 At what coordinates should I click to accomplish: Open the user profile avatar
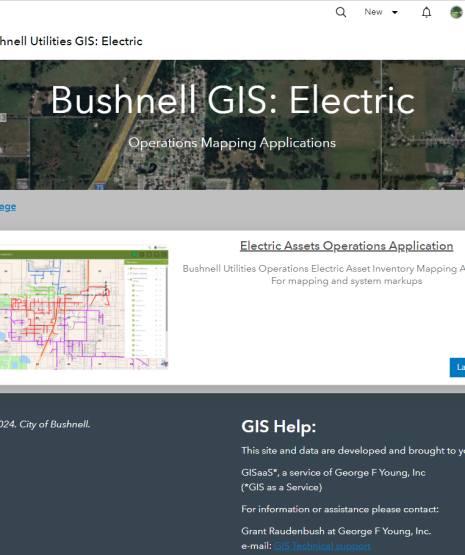[457, 12]
